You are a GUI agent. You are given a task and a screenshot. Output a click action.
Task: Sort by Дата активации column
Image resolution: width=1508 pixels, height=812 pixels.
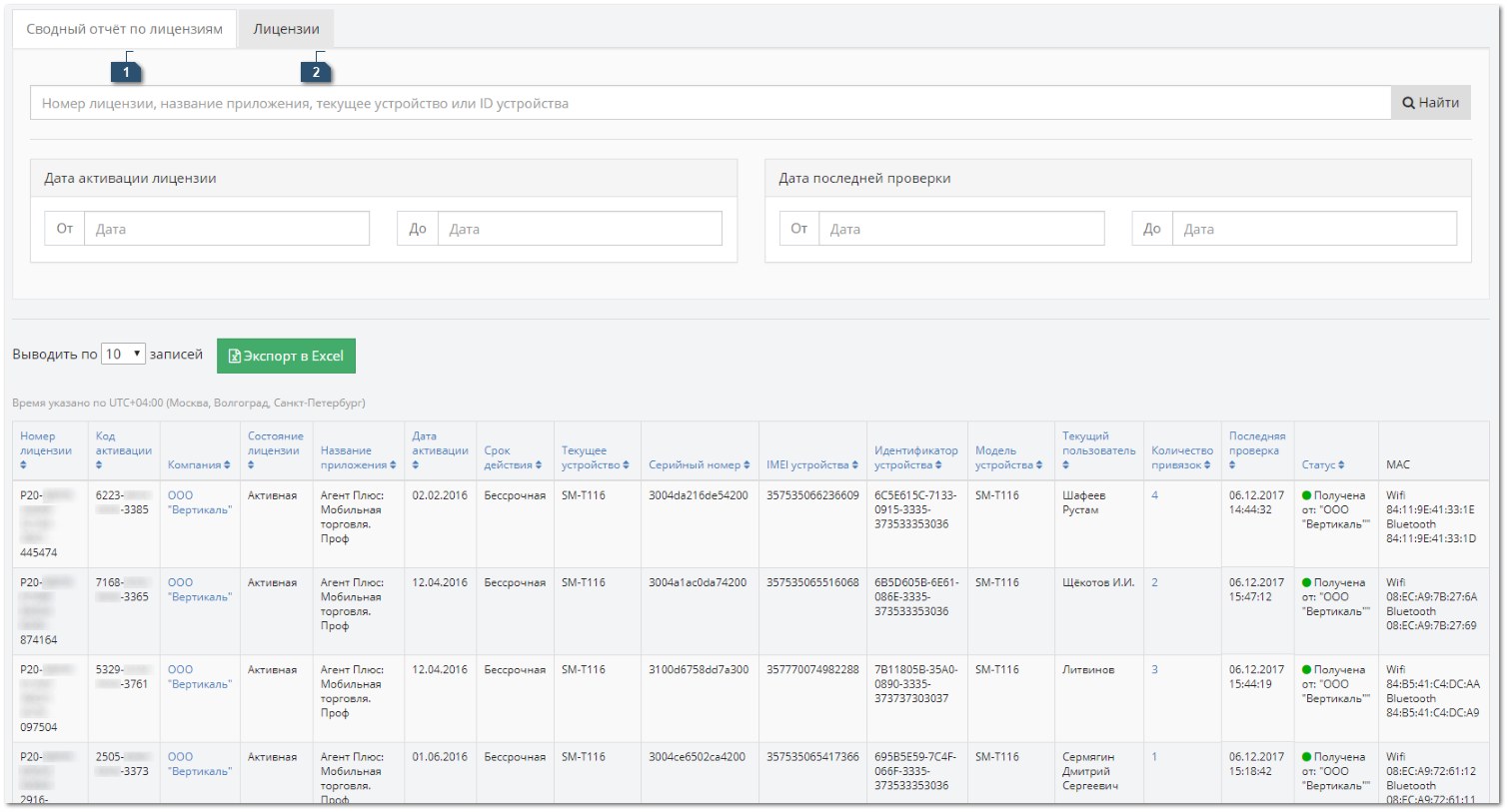pyautogui.click(x=440, y=450)
